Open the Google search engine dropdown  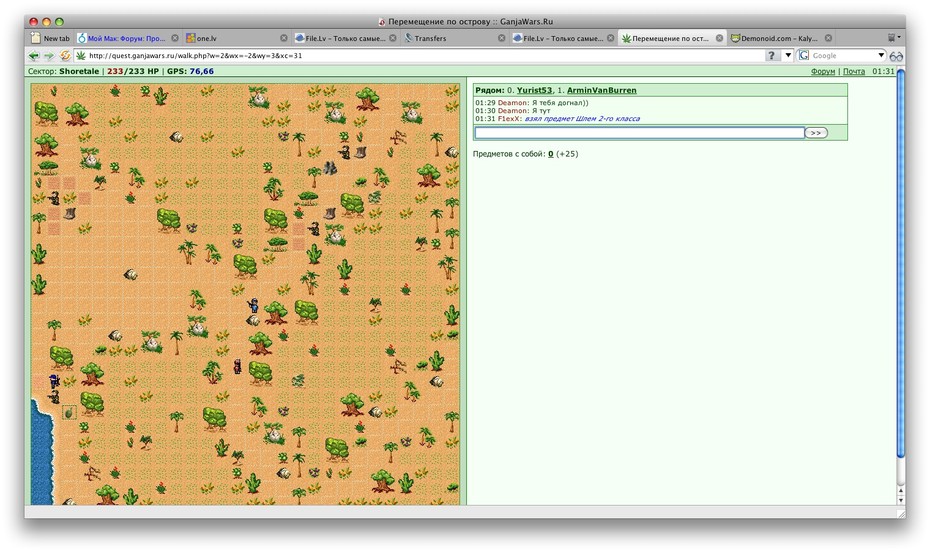pyautogui.click(x=881, y=55)
